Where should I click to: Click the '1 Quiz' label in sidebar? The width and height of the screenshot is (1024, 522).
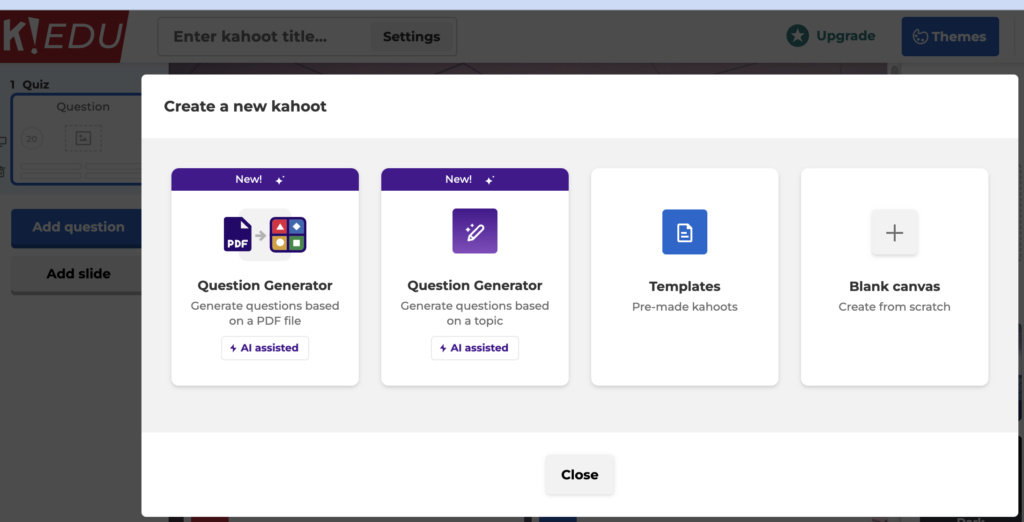[x=29, y=84]
